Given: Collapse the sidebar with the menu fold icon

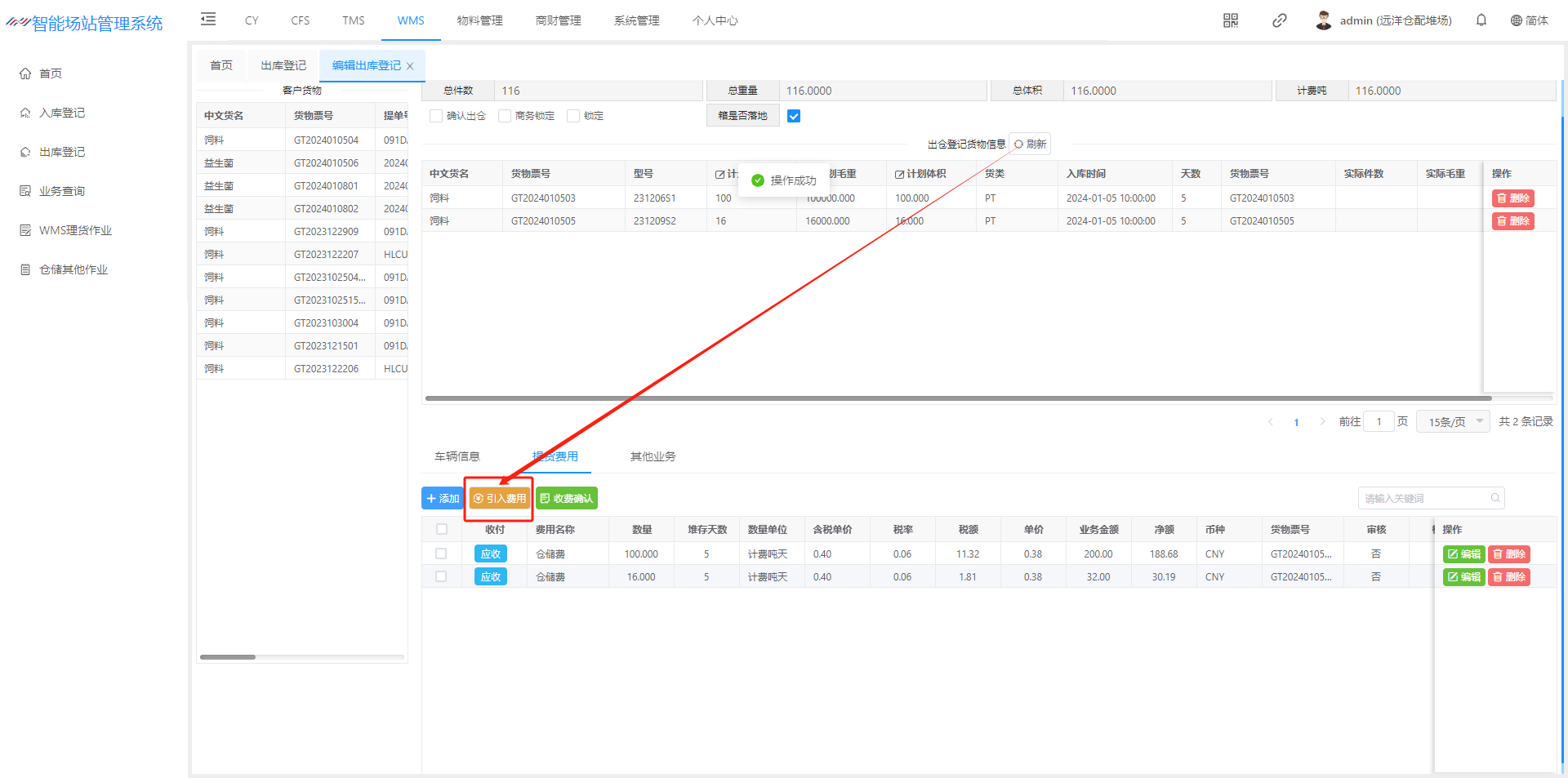Looking at the screenshot, I should [208, 20].
